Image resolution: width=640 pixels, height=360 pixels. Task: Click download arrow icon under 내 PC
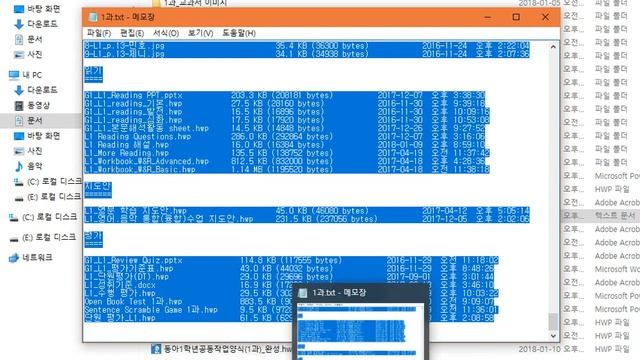point(19,90)
